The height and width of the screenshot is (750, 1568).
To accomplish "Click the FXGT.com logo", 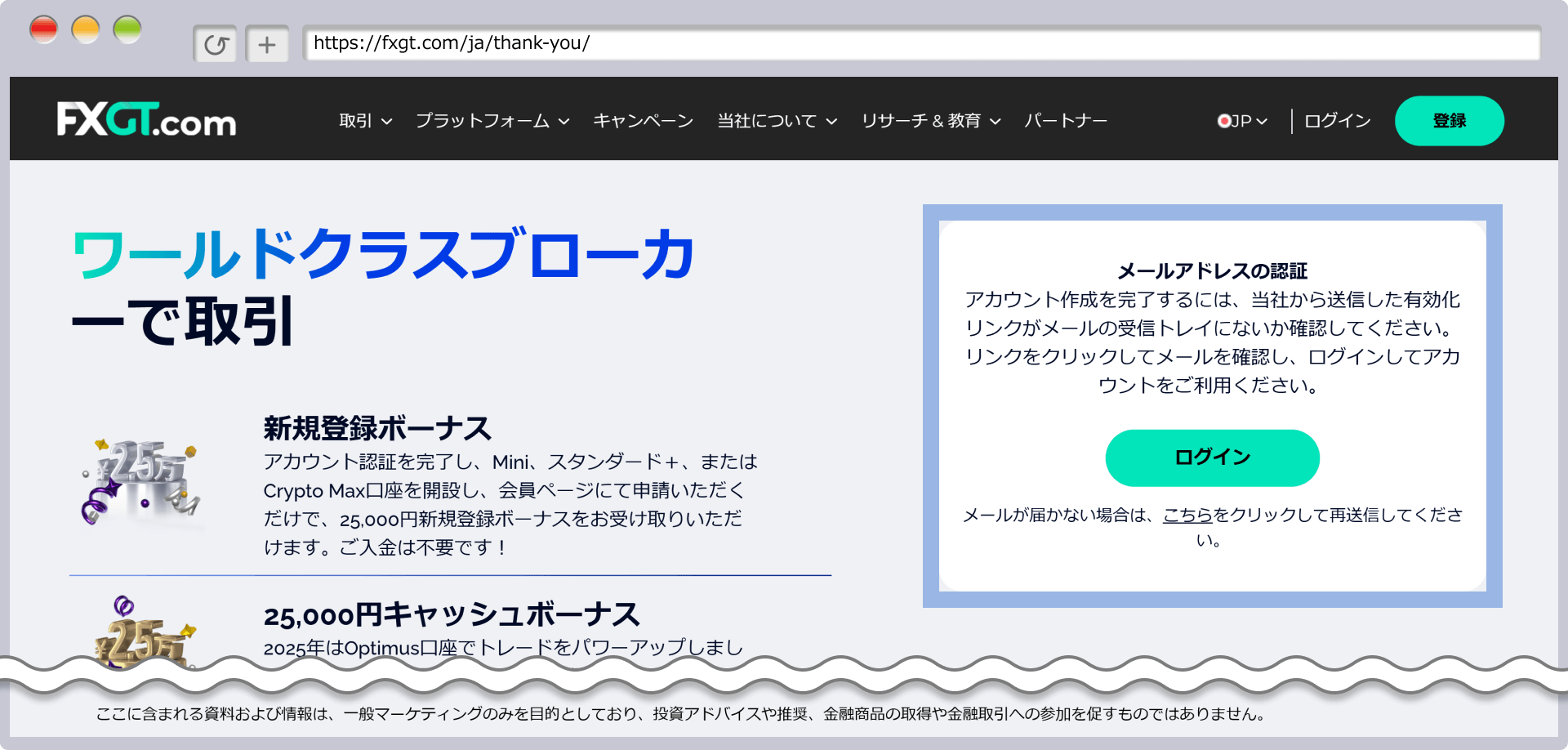I will coord(145,120).
